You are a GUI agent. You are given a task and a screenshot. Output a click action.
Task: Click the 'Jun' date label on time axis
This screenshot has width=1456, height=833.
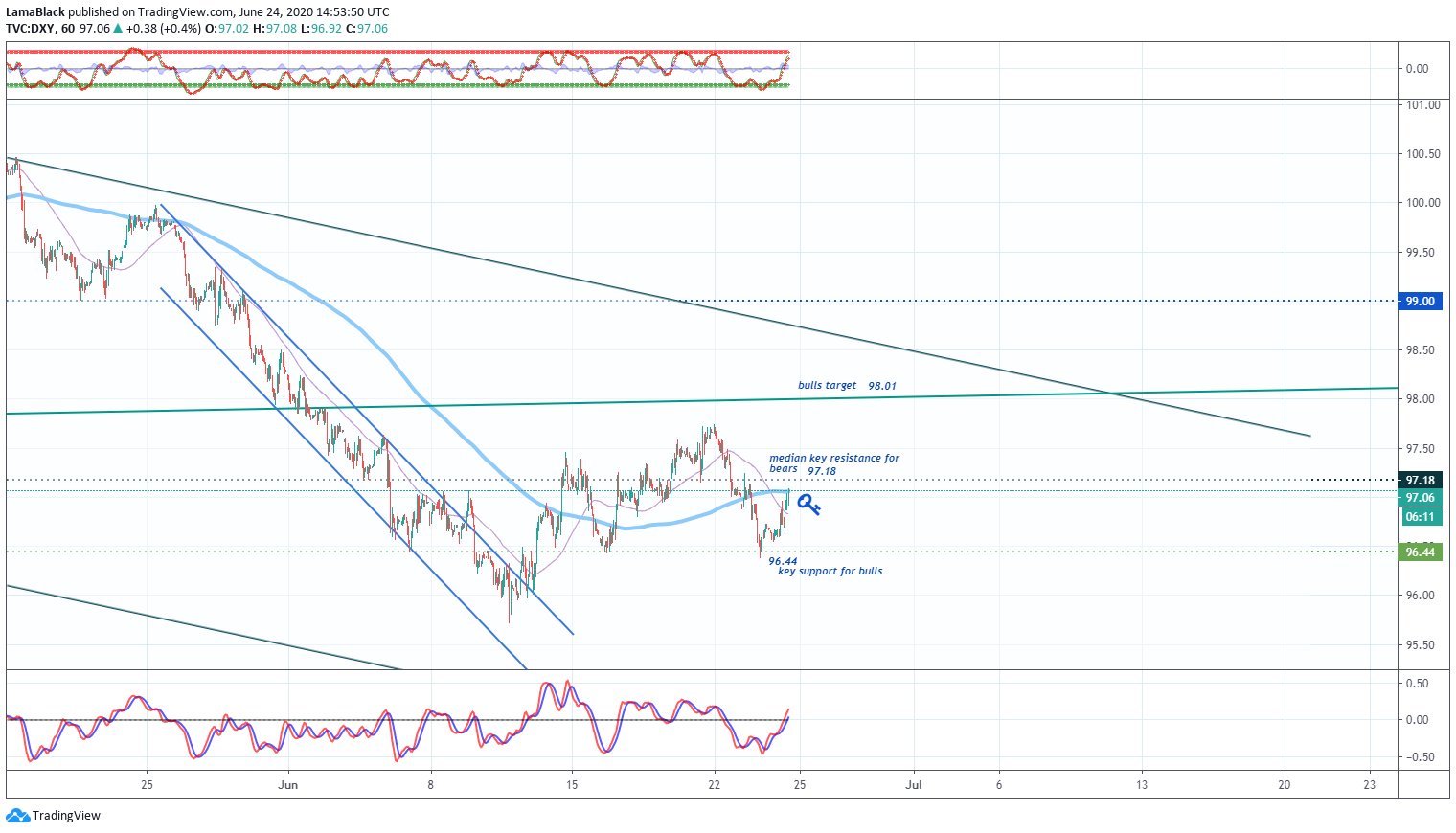click(x=288, y=785)
